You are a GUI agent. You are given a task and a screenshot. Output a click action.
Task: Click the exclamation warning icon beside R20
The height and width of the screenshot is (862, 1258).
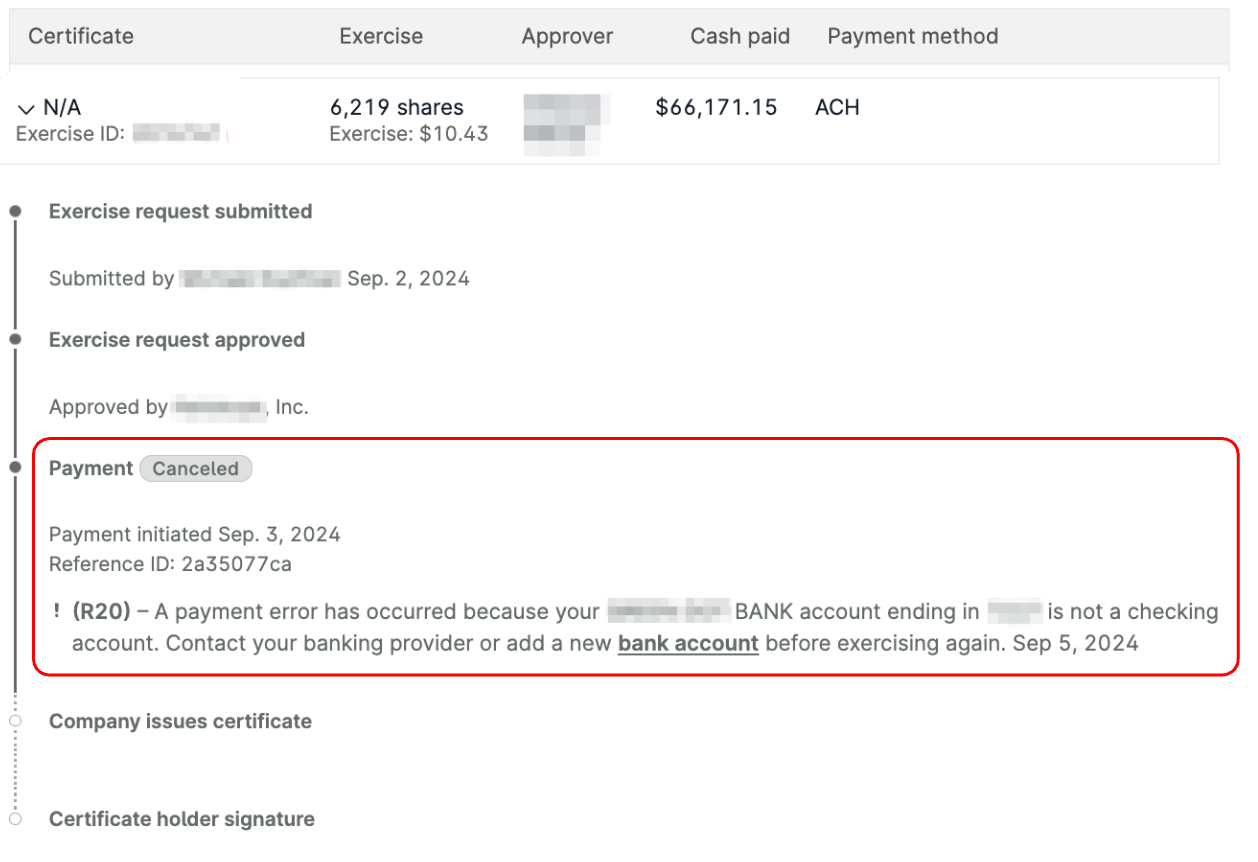57,611
